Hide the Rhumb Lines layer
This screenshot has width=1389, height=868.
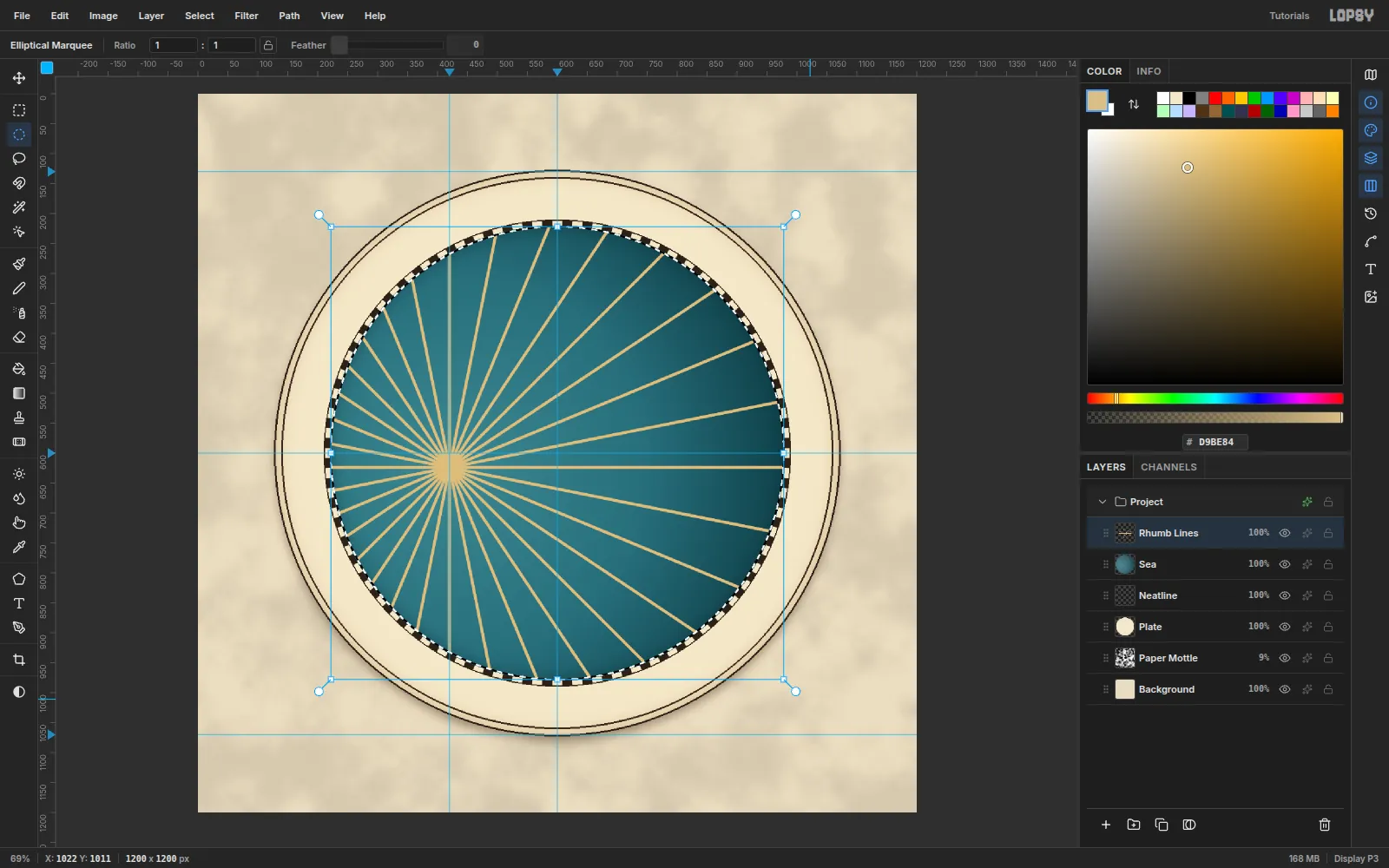tap(1285, 533)
